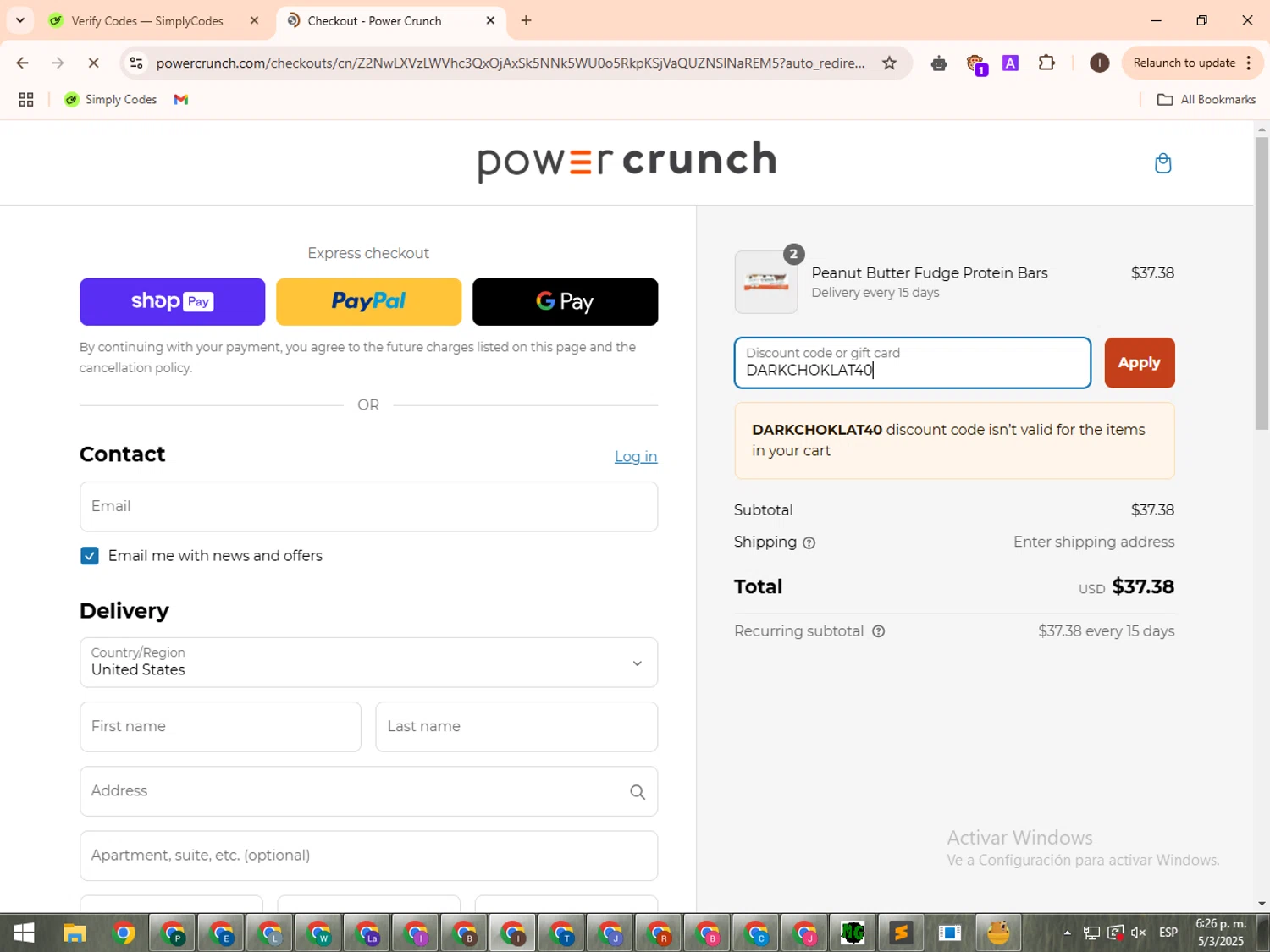
Task: Toggle Email me with news and offers
Action: tap(90, 556)
